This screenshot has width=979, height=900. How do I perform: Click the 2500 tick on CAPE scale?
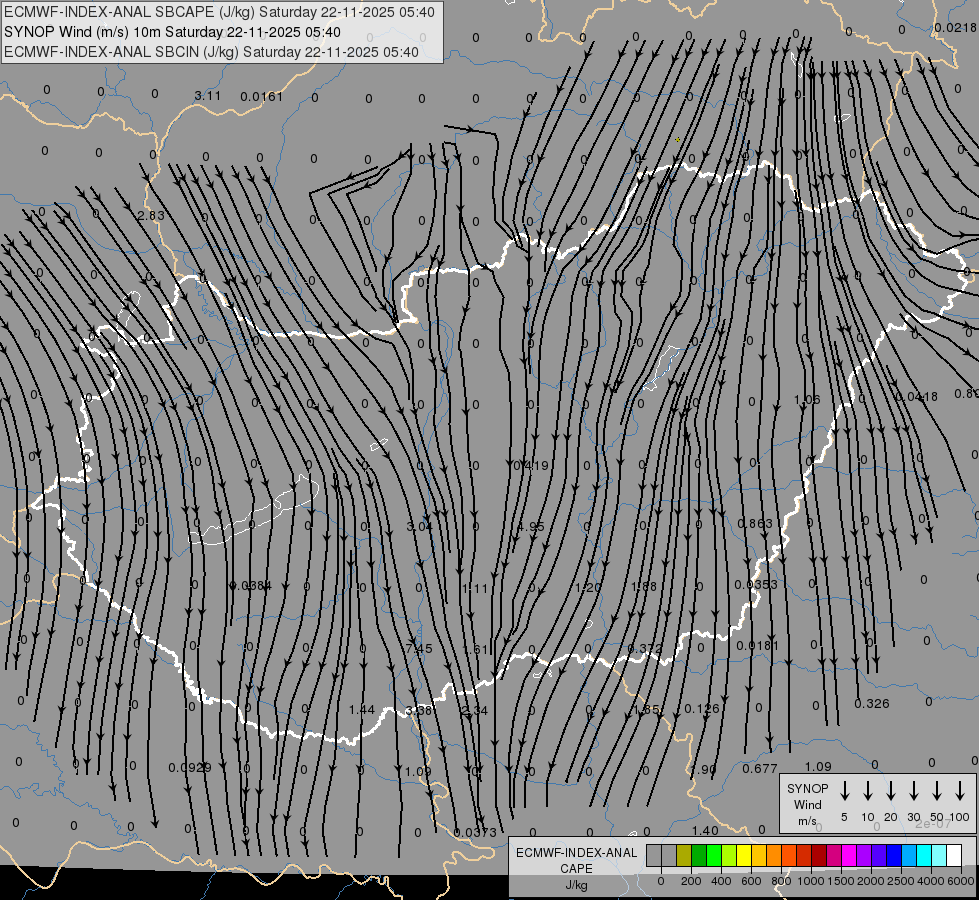coord(901,881)
